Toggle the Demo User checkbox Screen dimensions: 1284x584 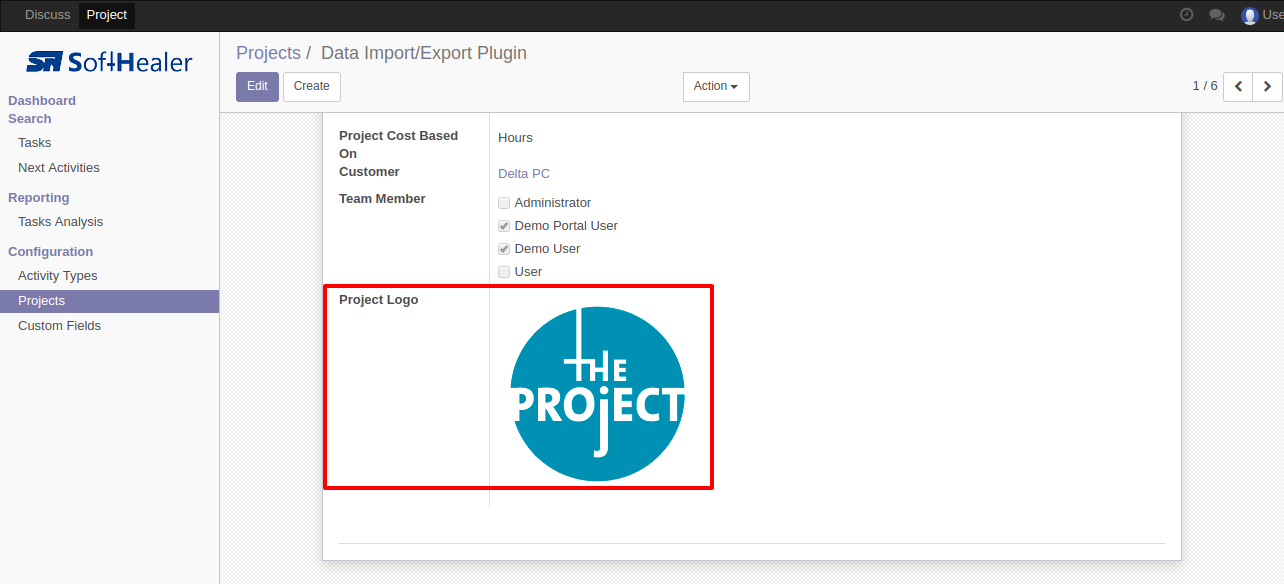(504, 249)
